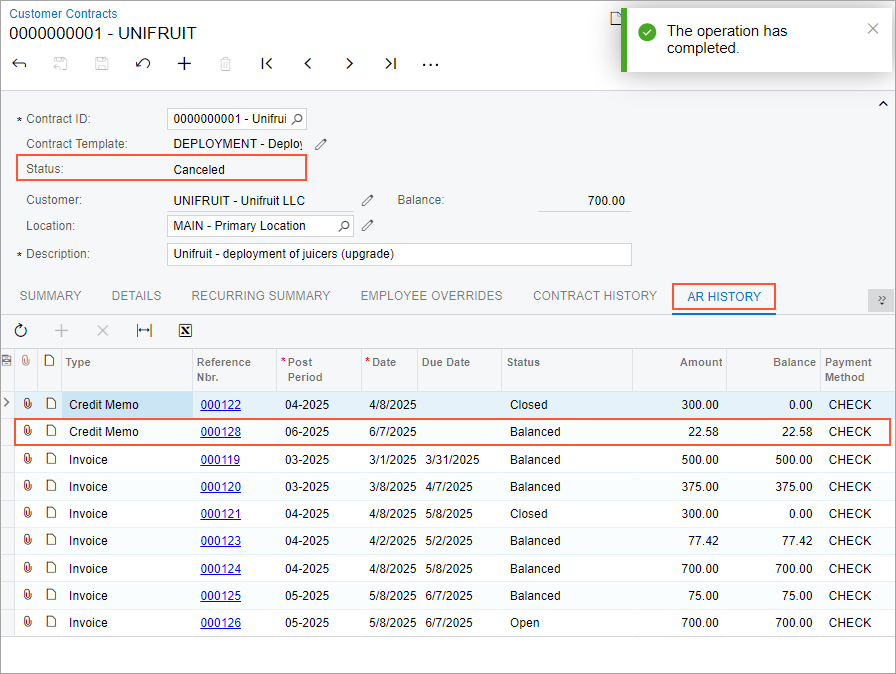This screenshot has height=674, width=896.
Task: Go to the previous record
Action: point(308,64)
